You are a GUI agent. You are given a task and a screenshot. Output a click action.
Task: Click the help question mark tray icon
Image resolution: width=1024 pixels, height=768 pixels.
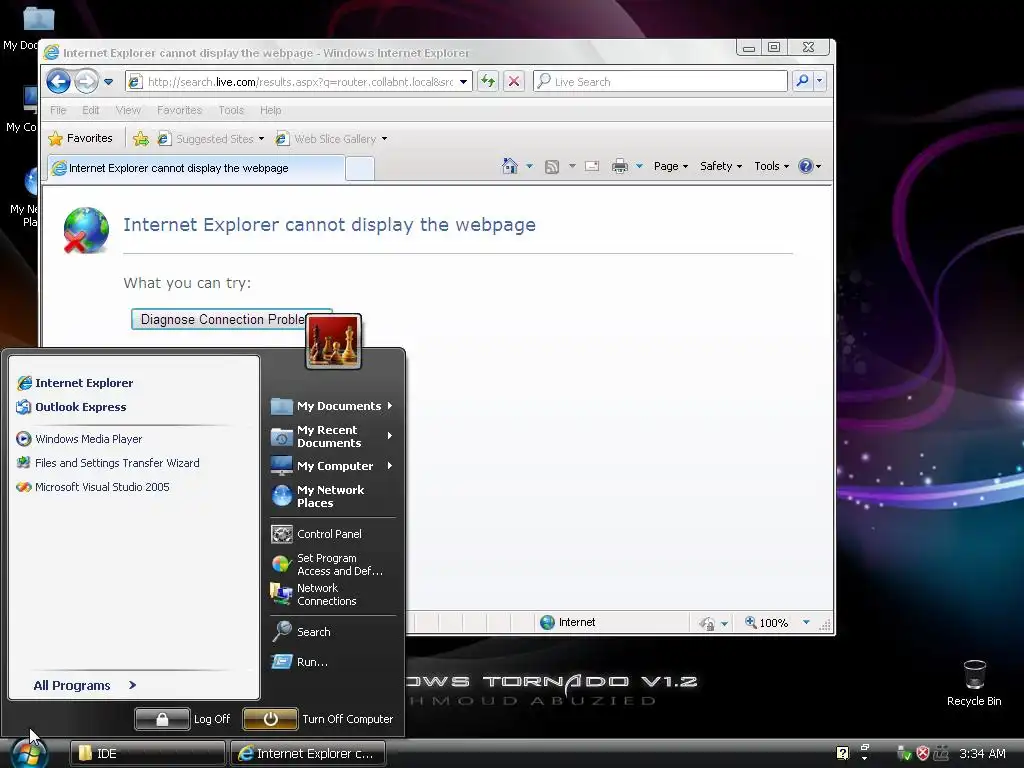(842, 753)
